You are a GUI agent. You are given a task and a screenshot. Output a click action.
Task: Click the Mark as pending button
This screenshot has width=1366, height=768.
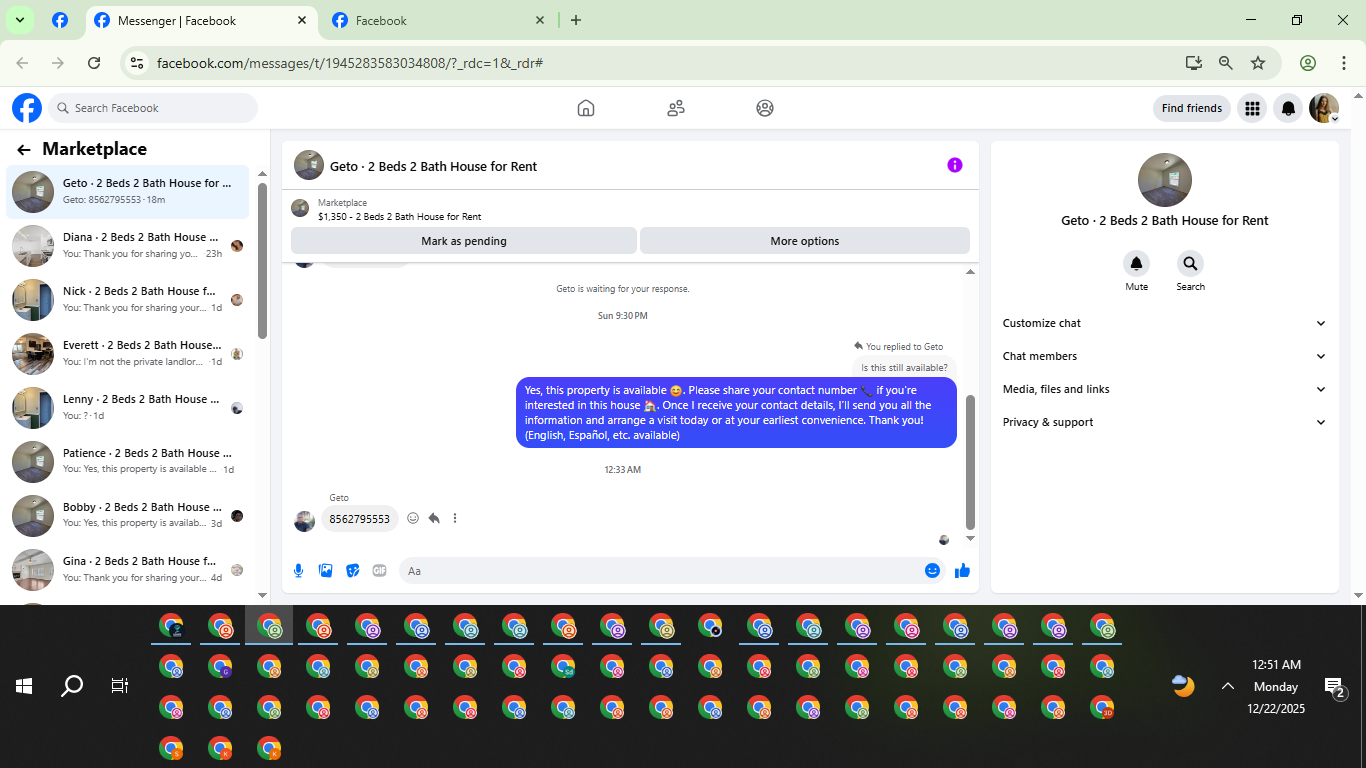464,241
